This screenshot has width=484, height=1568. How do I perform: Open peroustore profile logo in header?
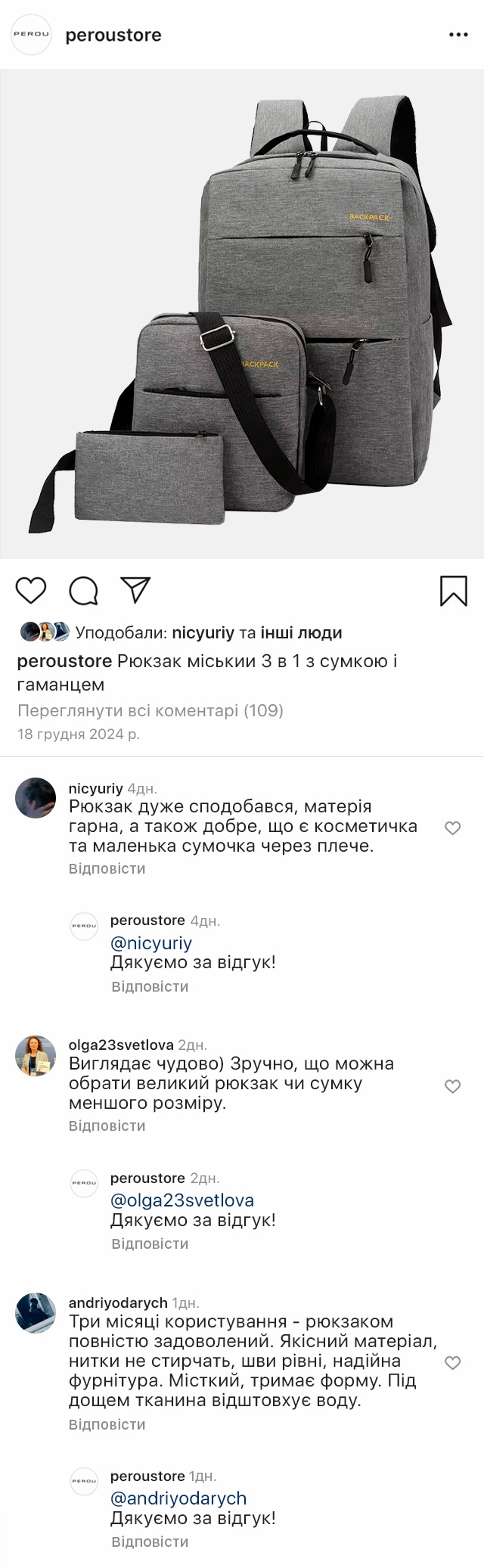(x=32, y=35)
